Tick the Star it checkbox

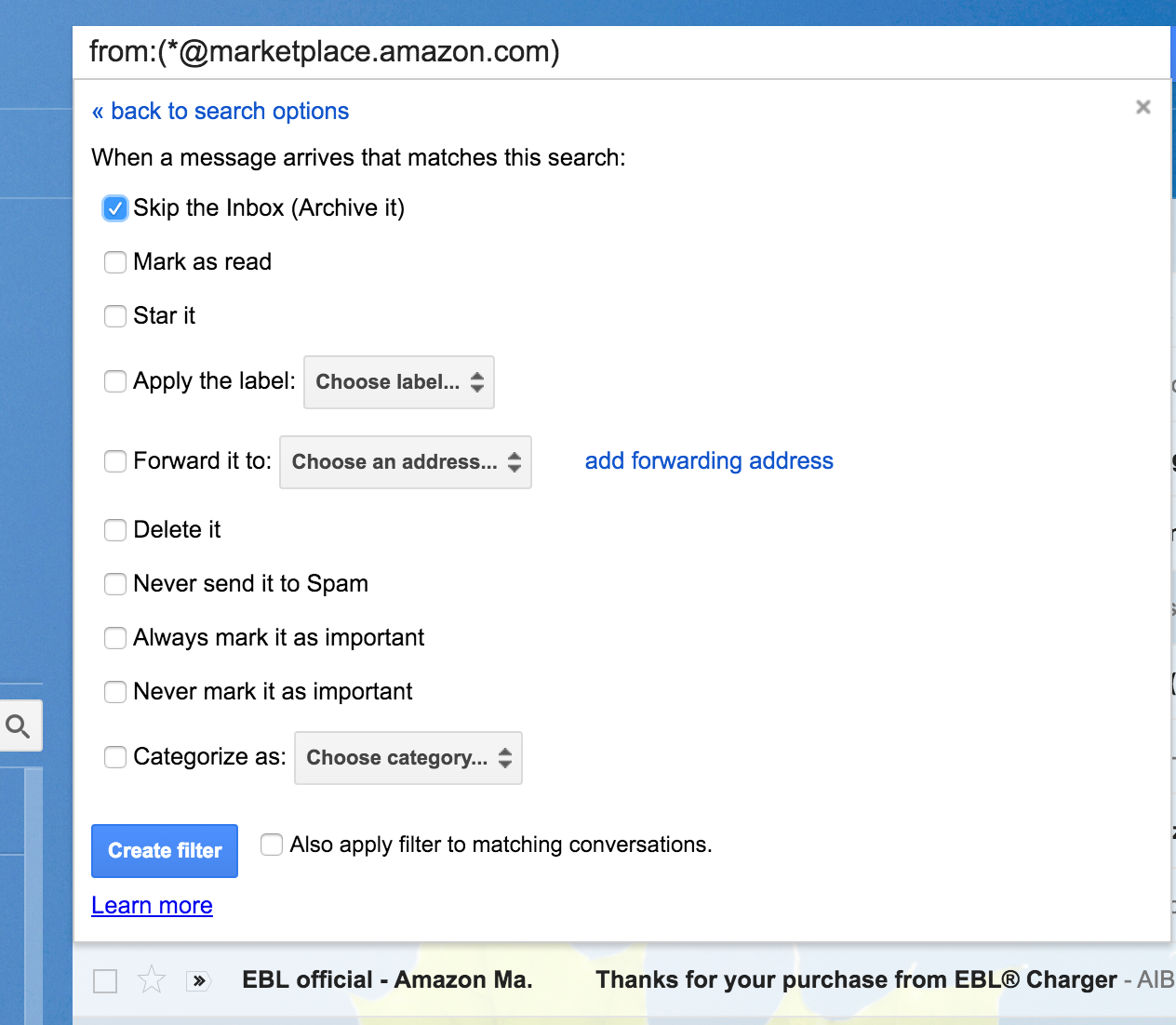pyautogui.click(x=115, y=316)
